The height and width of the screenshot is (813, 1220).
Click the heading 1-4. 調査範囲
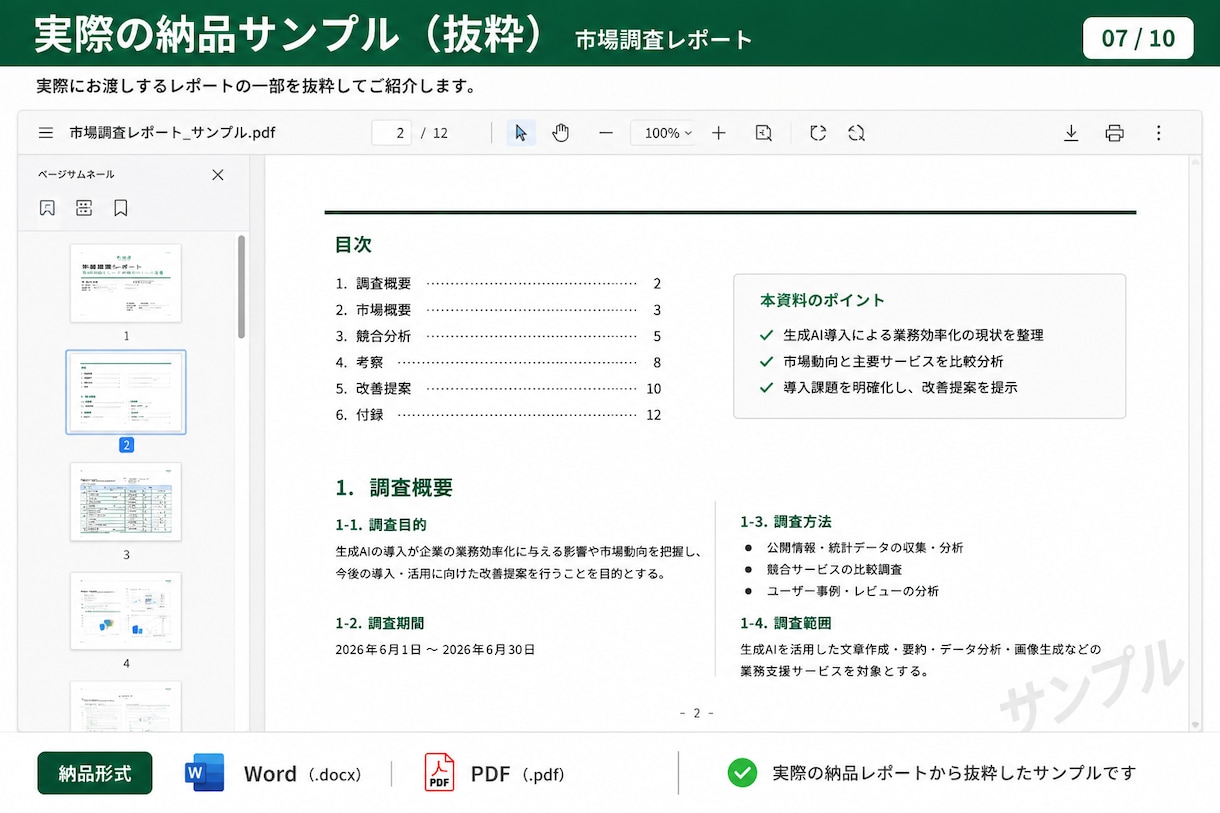(x=786, y=623)
